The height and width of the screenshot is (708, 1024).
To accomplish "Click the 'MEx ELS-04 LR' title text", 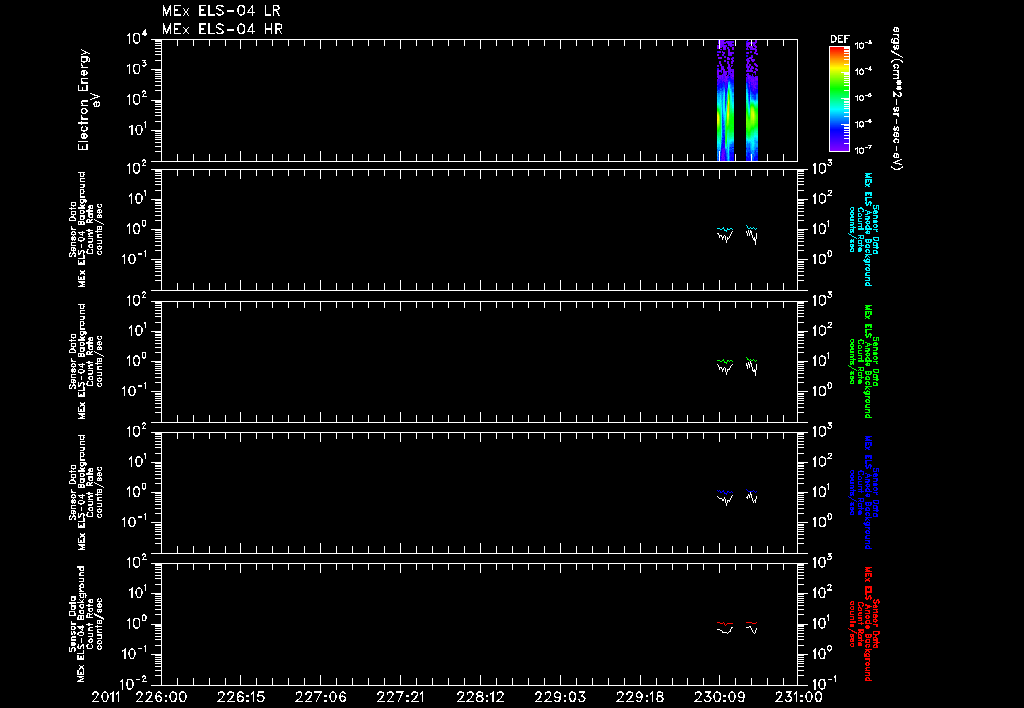I will pyautogui.click(x=221, y=11).
